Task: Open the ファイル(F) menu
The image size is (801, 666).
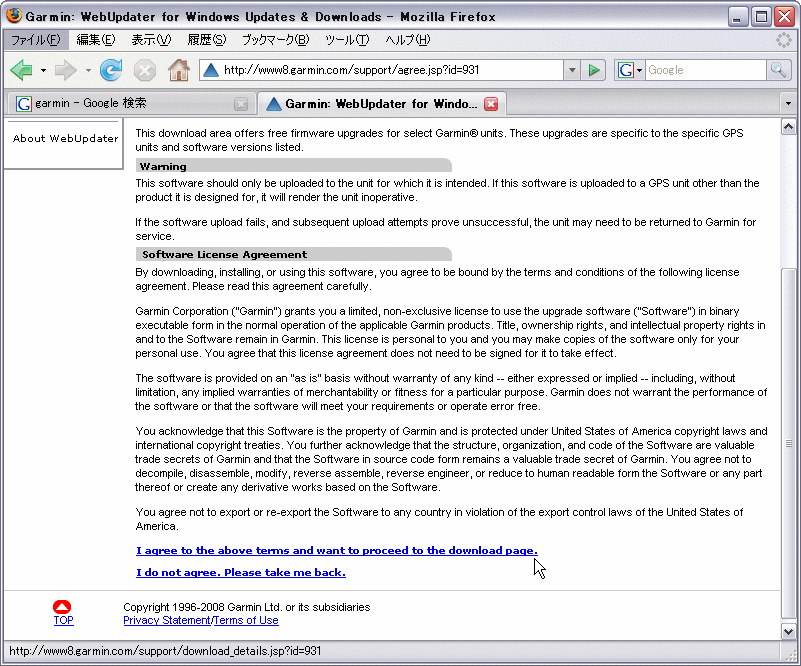Action: point(36,40)
